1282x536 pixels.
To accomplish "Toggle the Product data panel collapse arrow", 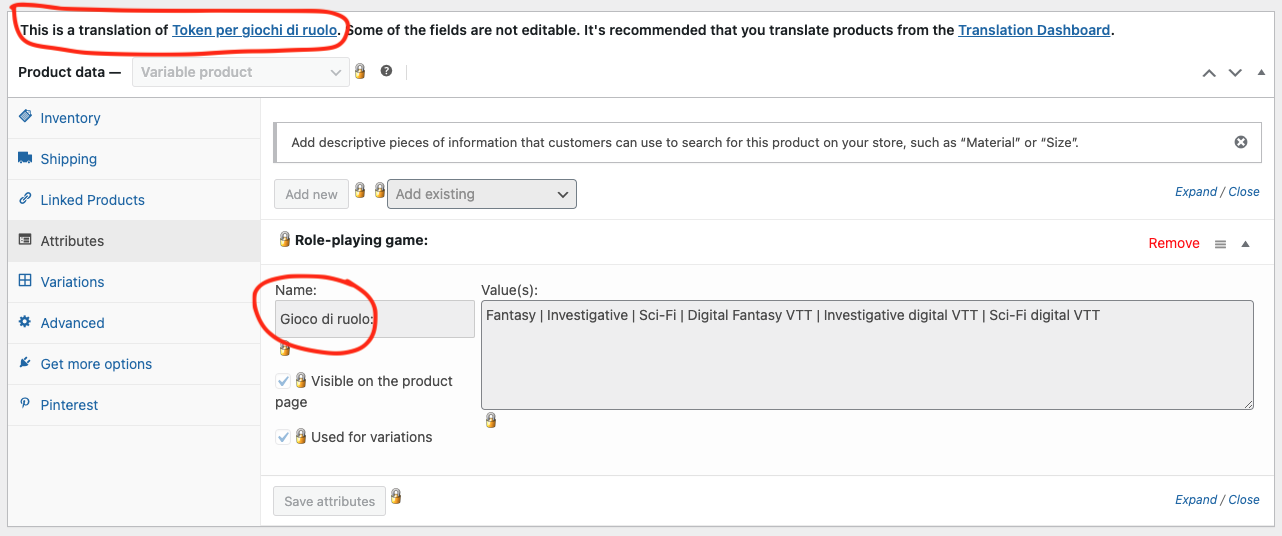I will pyautogui.click(x=1261, y=73).
